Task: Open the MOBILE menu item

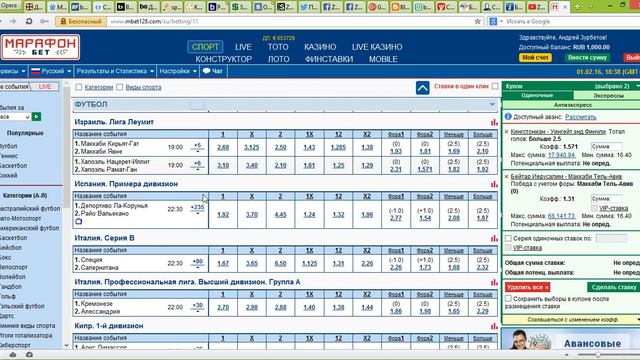Action: click(383, 59)
